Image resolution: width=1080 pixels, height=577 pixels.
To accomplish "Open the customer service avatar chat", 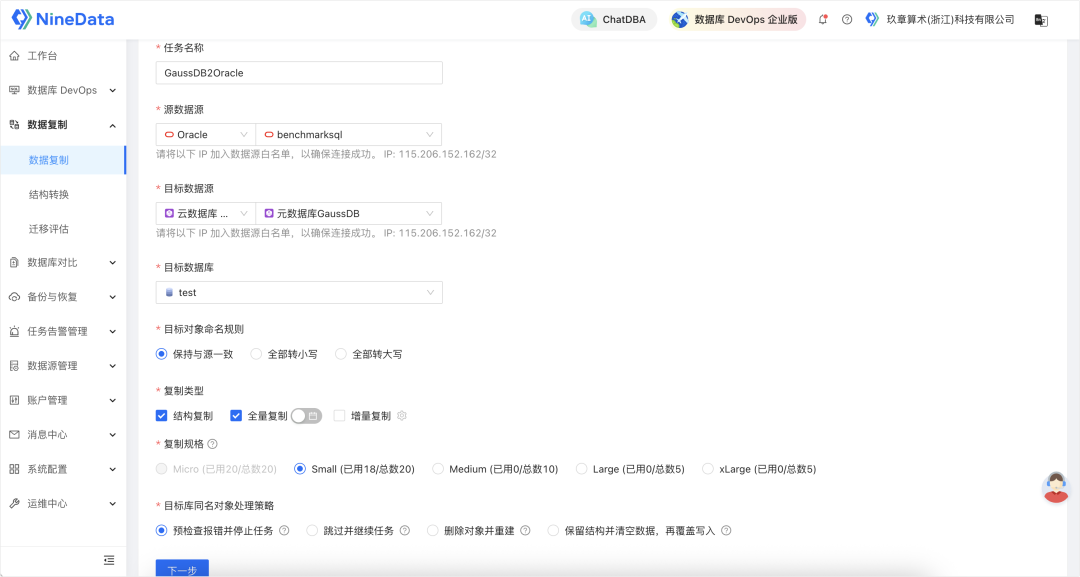I will pyautogui.click(x=1056, y=487).
